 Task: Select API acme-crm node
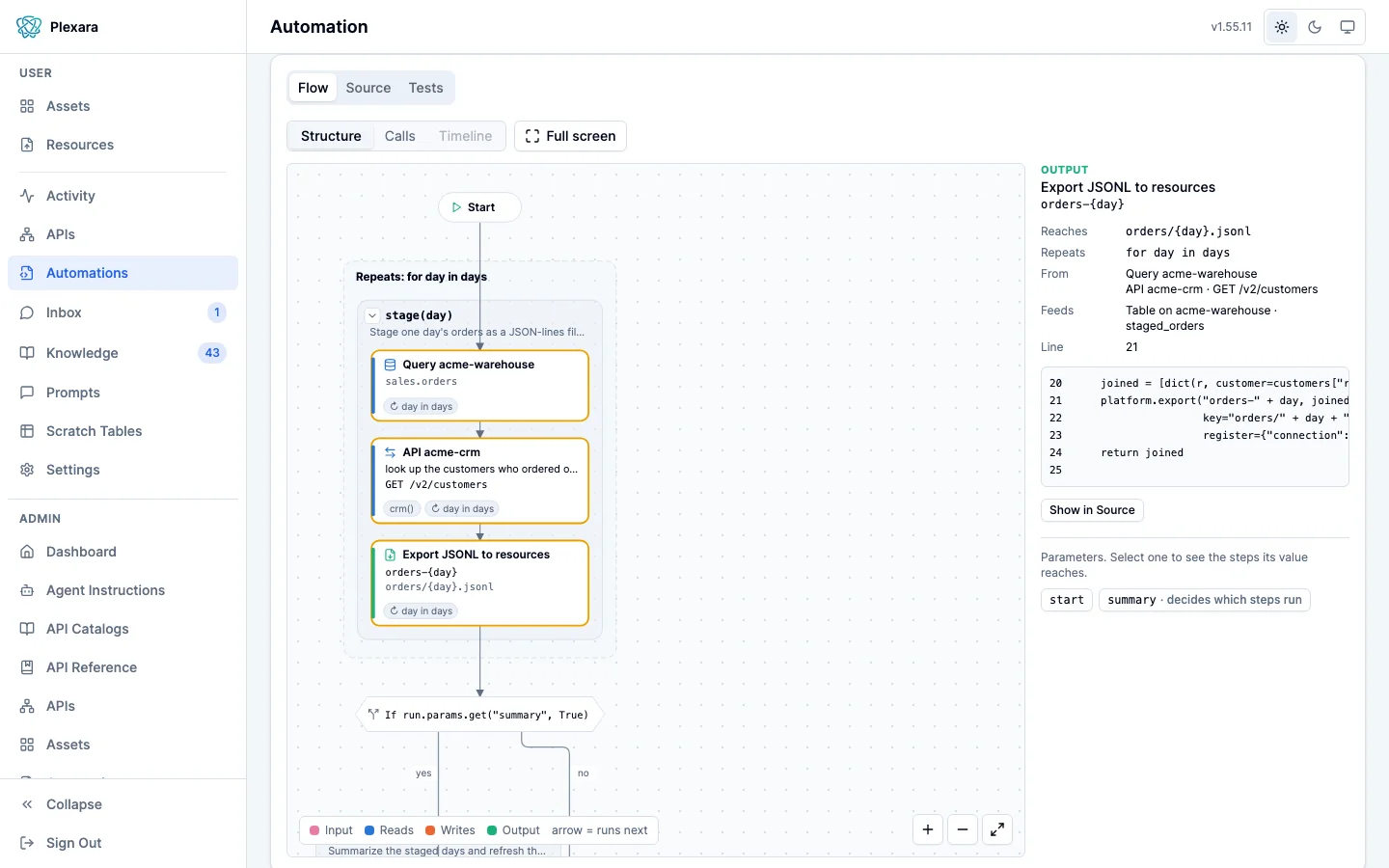click(479, 480)
